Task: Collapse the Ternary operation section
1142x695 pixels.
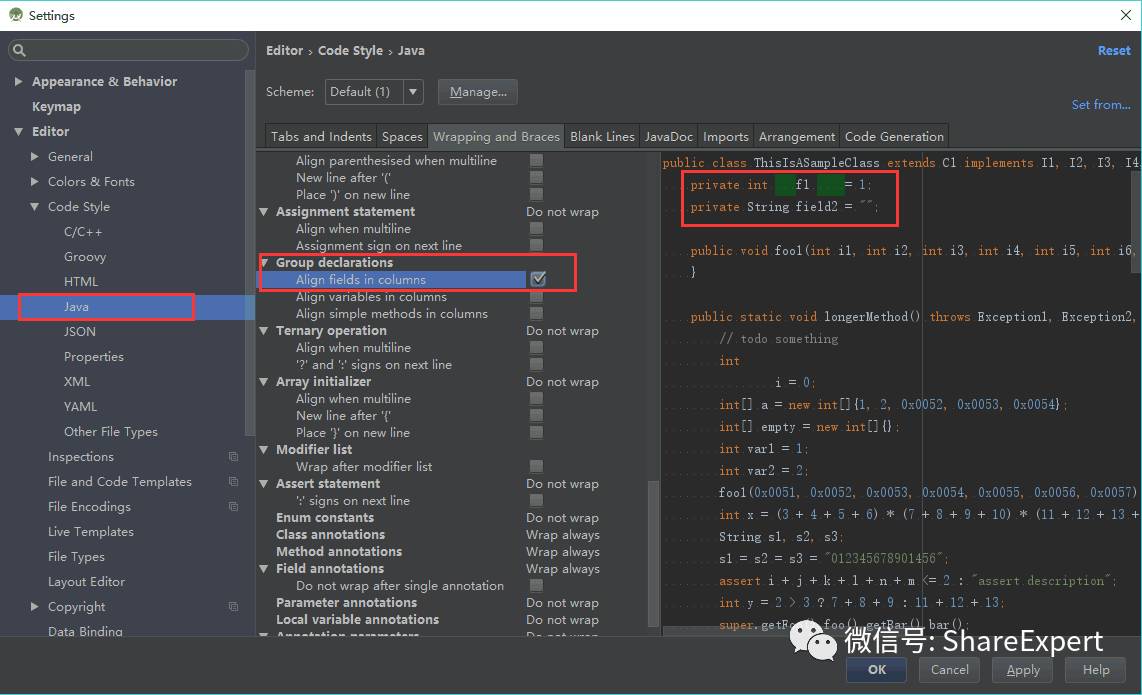Action: coord(264,331)
